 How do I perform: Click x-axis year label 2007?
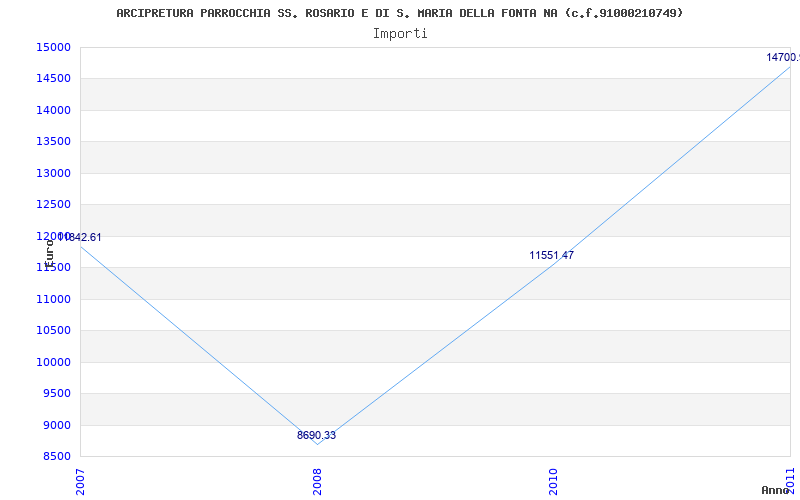click(x=80, y=482)
